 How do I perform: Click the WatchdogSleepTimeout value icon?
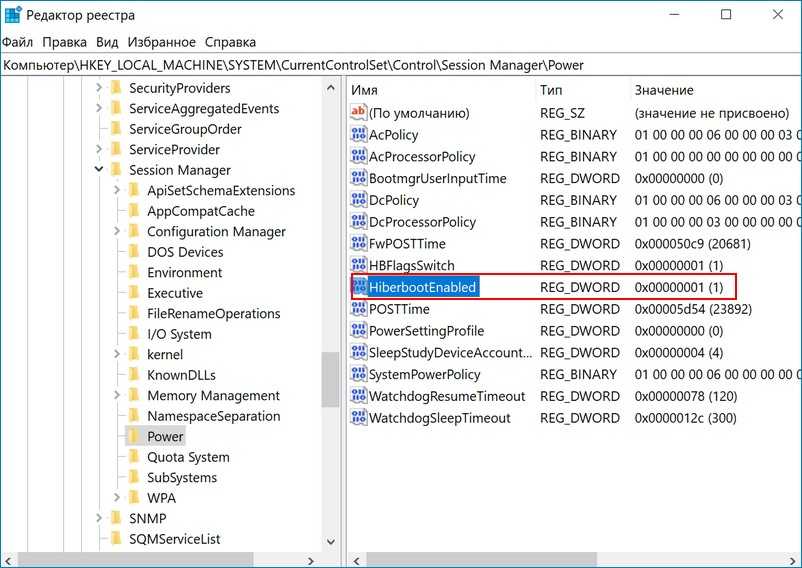point(359,418)
